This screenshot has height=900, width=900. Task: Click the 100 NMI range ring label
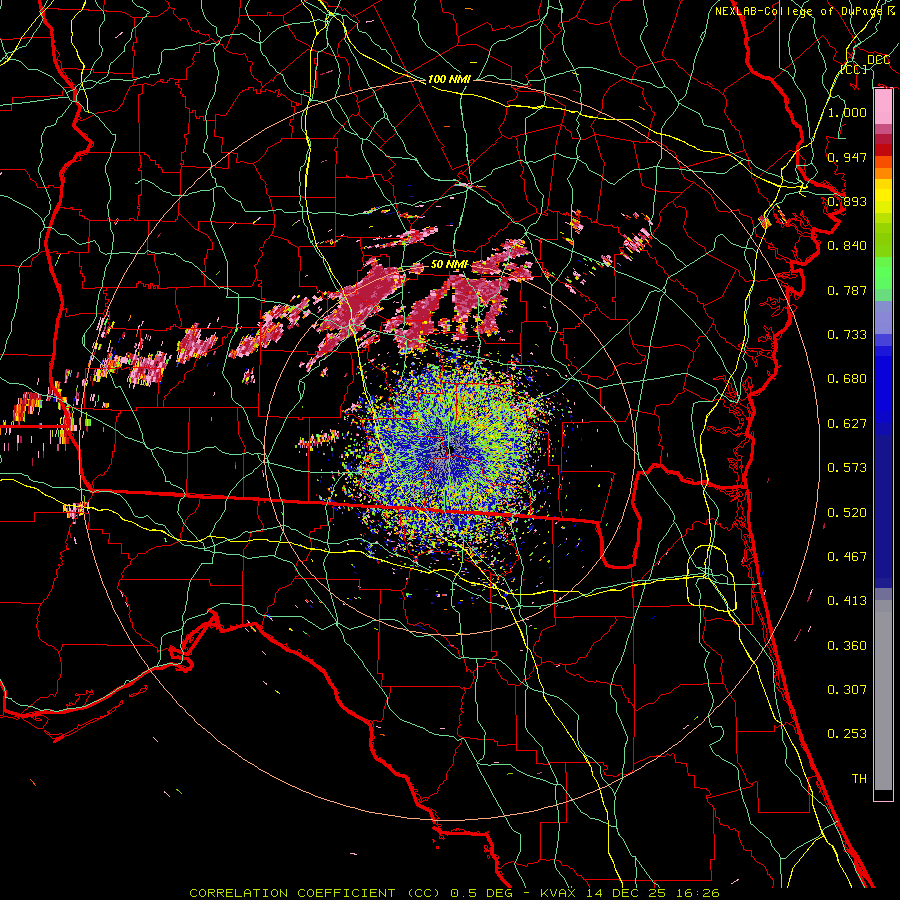[x=449, y=79]
